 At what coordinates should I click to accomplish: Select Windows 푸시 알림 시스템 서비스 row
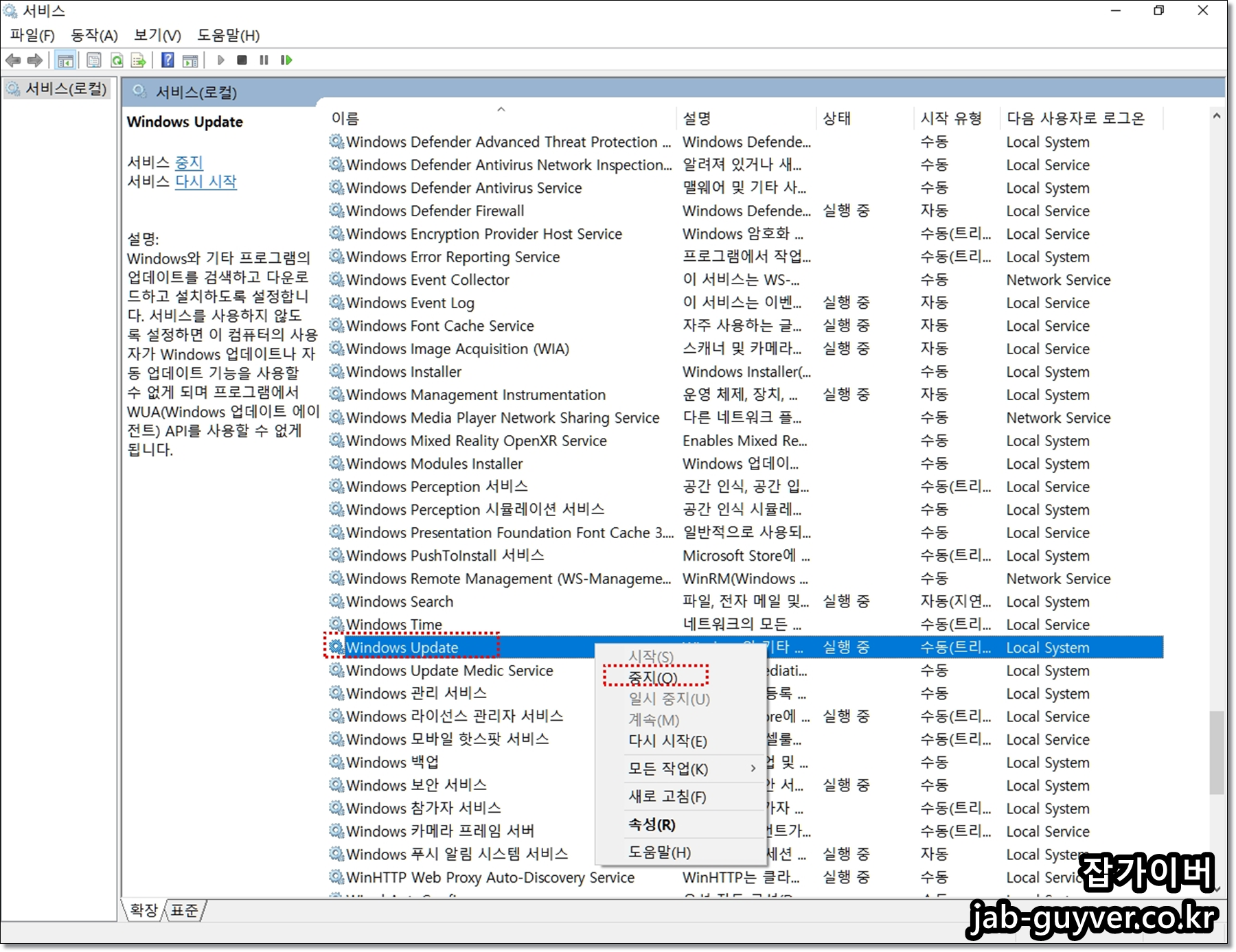pos(745,854)
